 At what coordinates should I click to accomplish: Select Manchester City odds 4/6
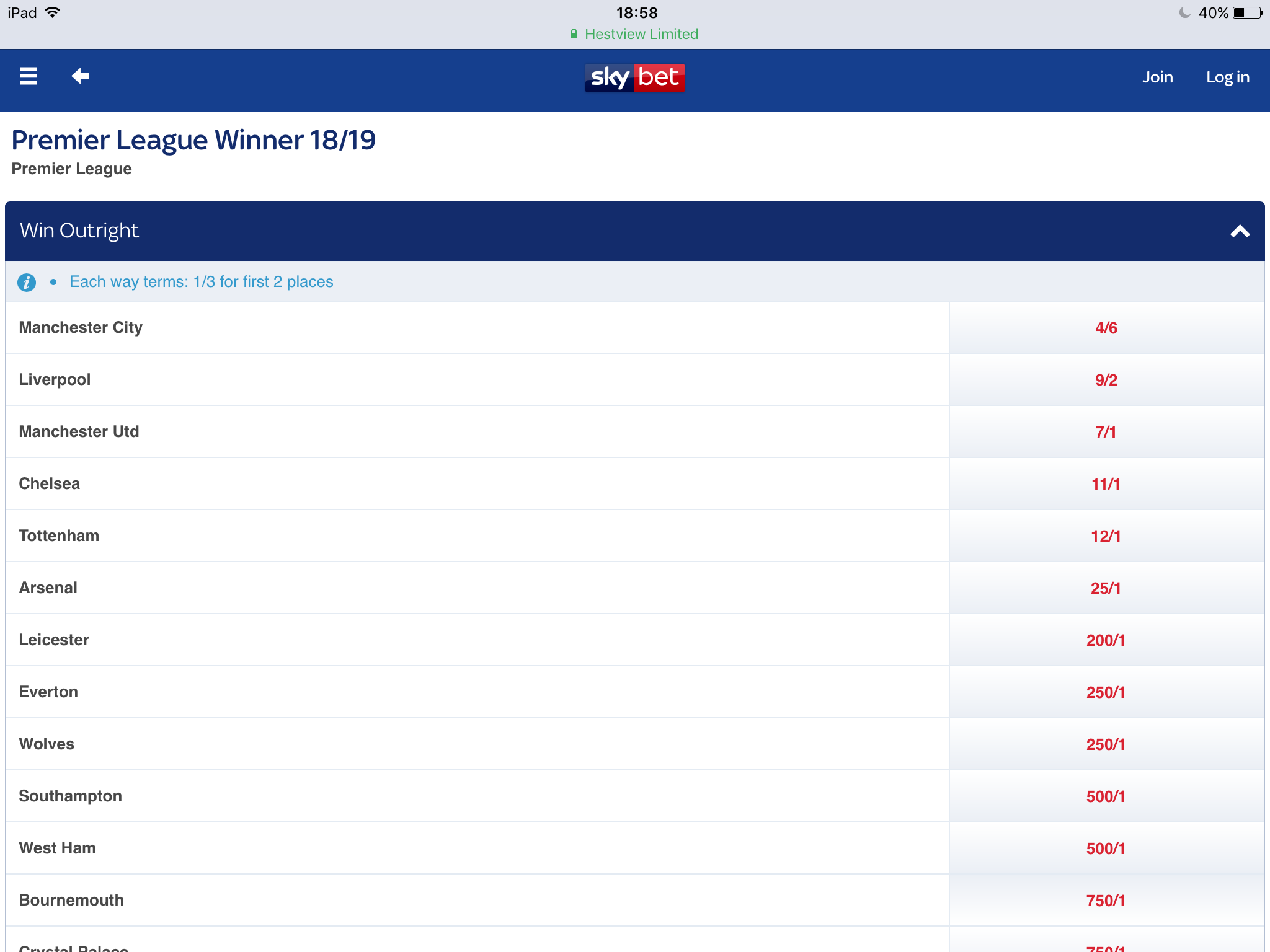click(x=1106, y=328)
